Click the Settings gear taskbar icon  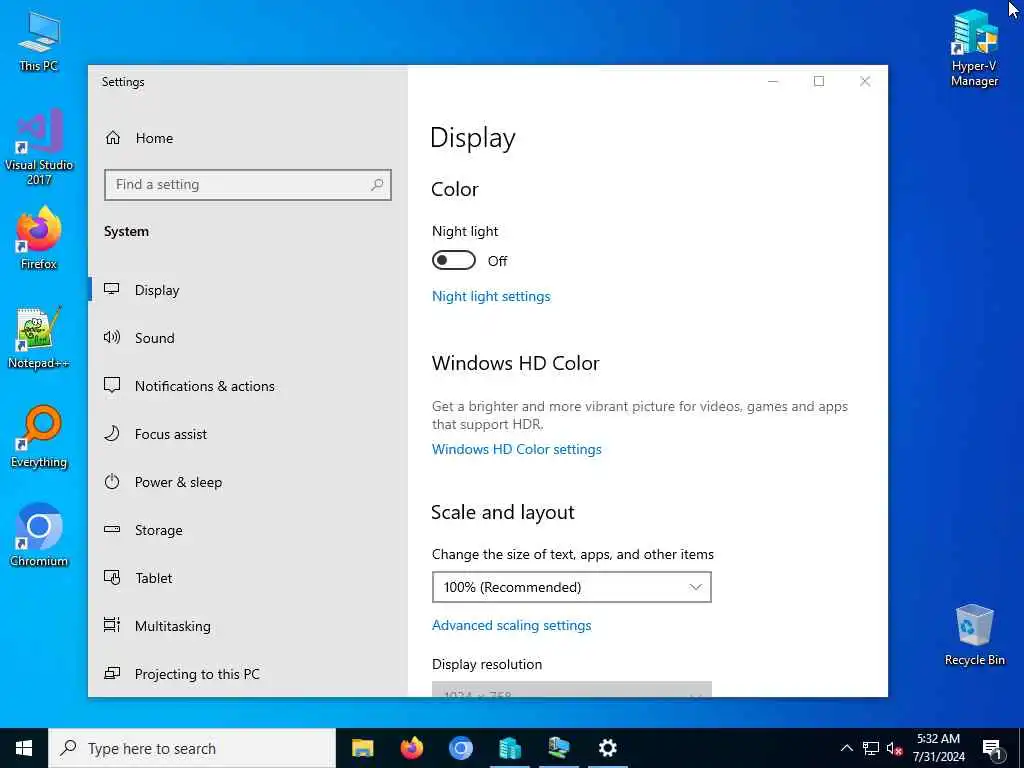coord(607,748)
